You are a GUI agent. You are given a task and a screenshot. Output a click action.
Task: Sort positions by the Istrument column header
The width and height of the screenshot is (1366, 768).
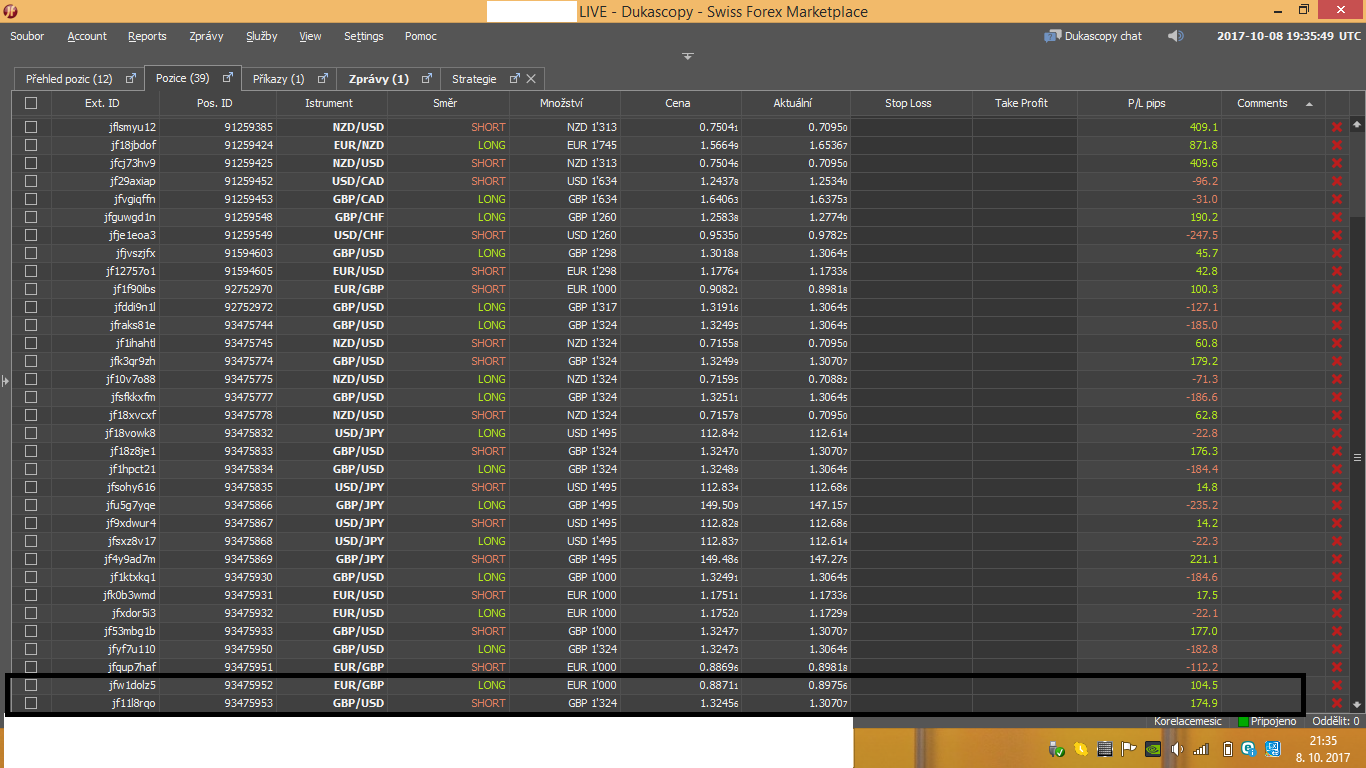(x=331, y=103)
